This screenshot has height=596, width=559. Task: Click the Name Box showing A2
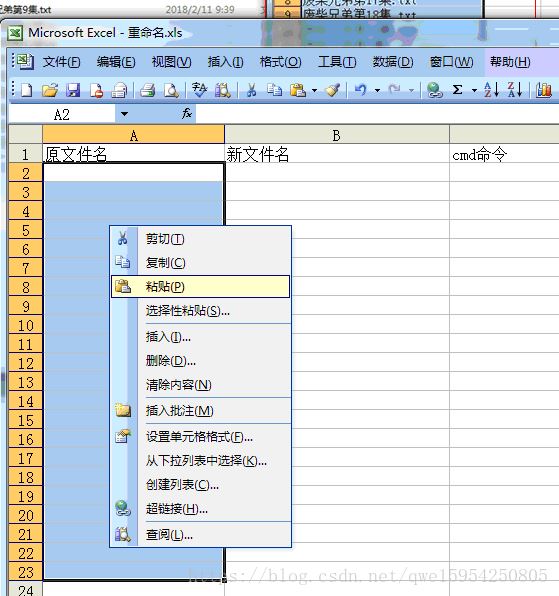[62, 114]
